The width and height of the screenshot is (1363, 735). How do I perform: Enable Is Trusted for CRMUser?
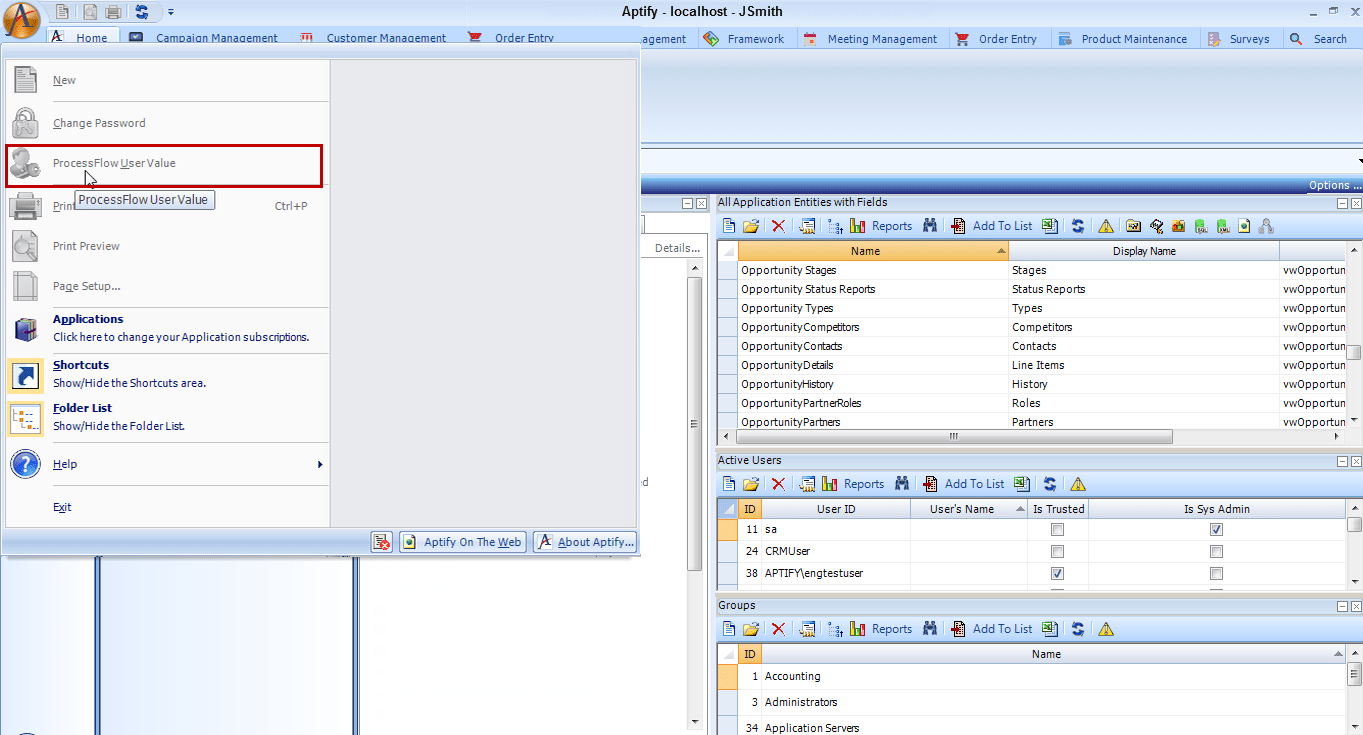(1057, 551)
